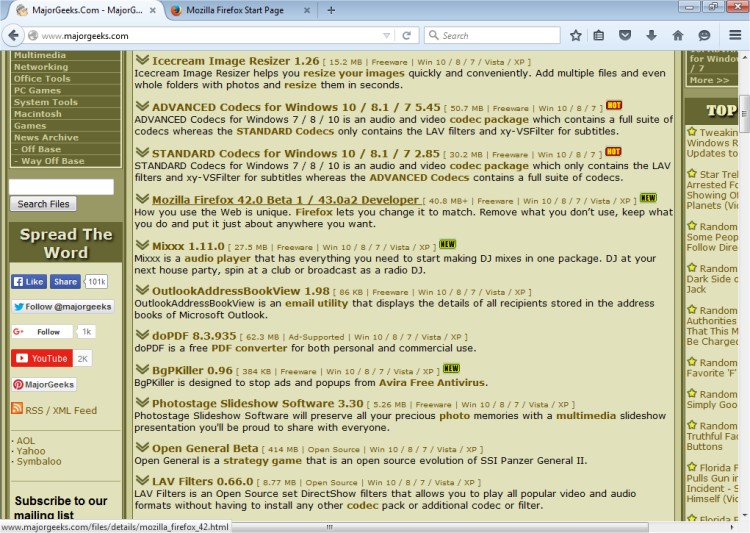Screen dimensions: 750x533
Task: Open the Symbaloo link
Action: pyautogui.click(x=39, y=461)
